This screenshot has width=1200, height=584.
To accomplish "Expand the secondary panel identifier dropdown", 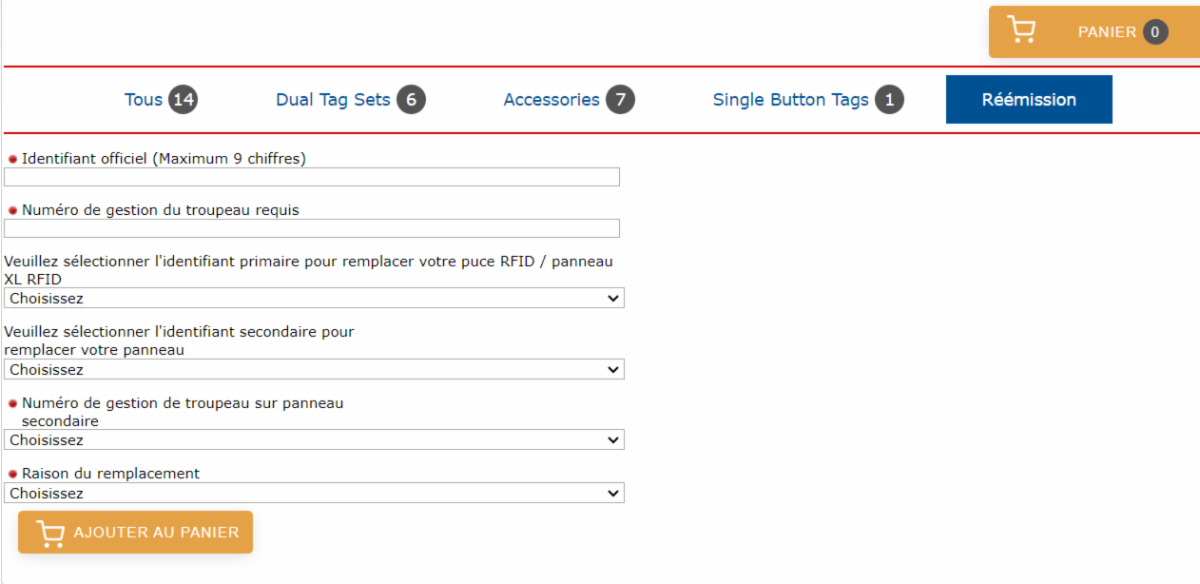I will [x=314, y=370].
